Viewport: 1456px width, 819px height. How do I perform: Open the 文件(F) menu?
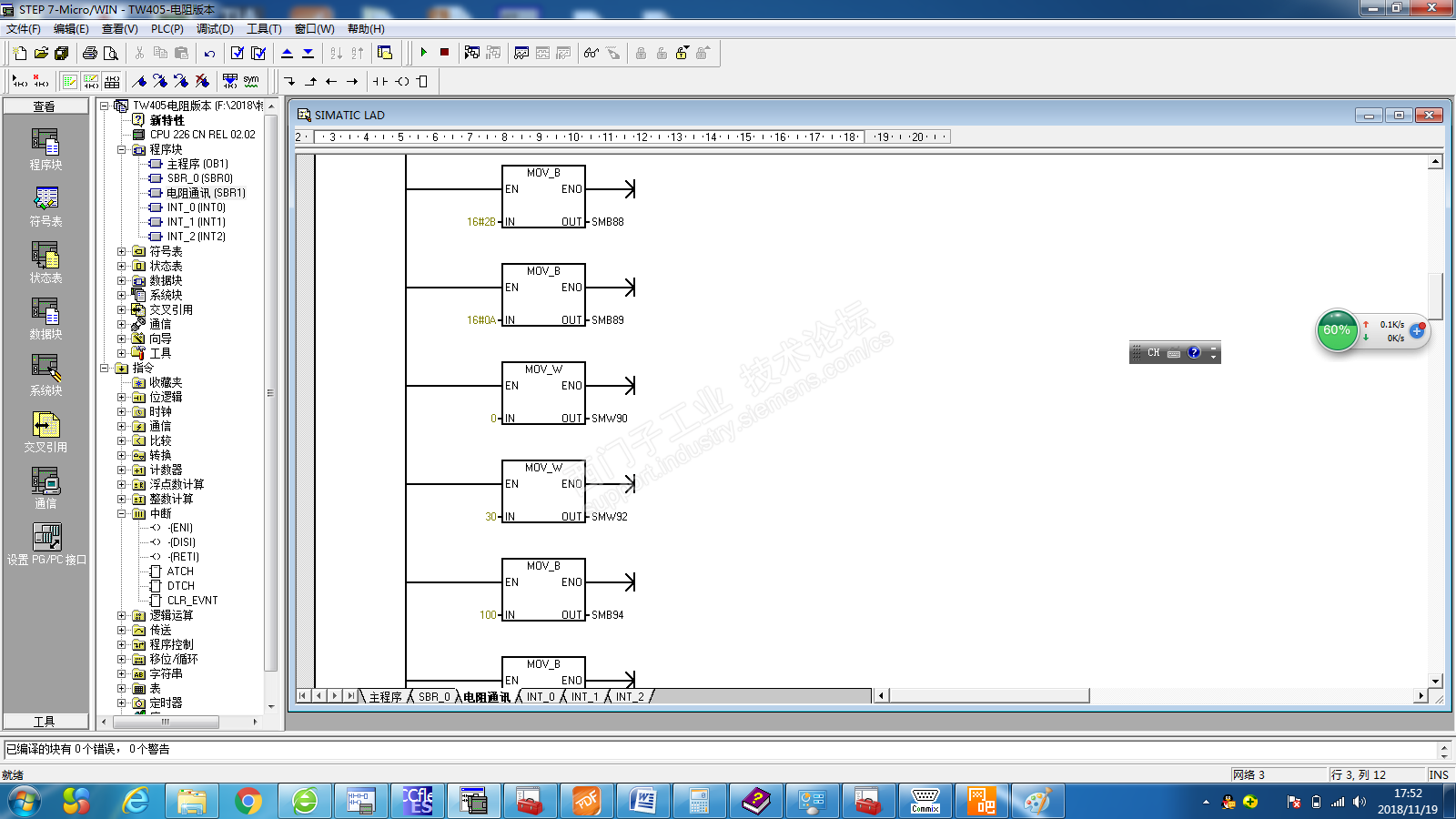click(x=24, y=29)
